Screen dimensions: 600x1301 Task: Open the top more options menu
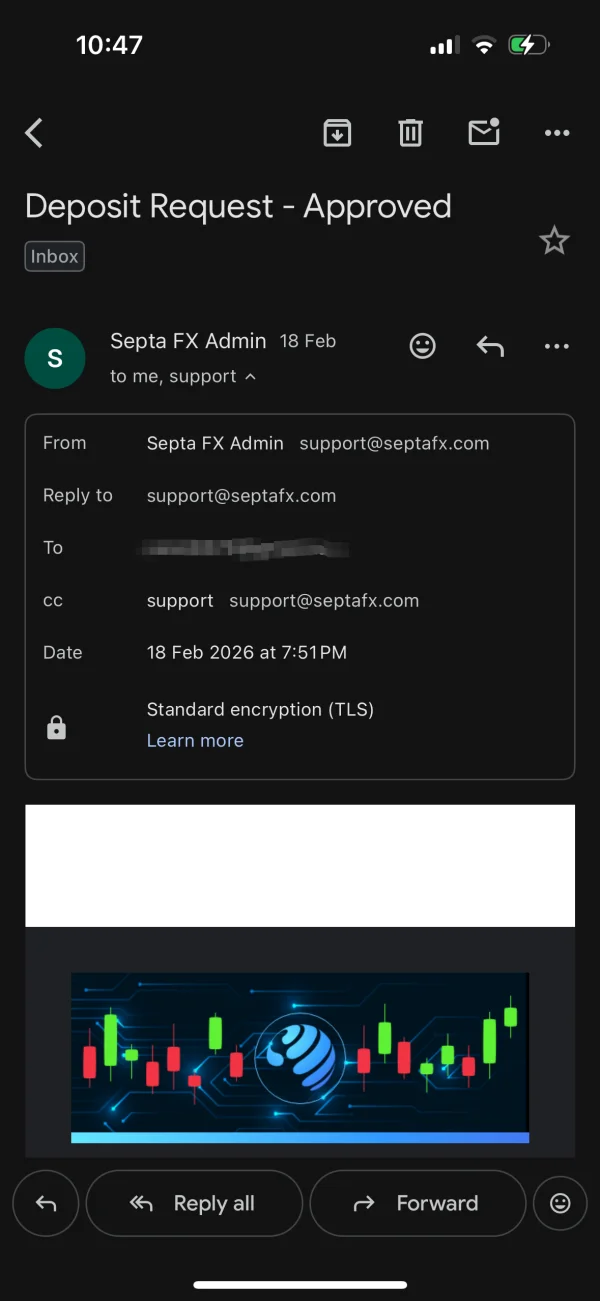pos(556,133)
